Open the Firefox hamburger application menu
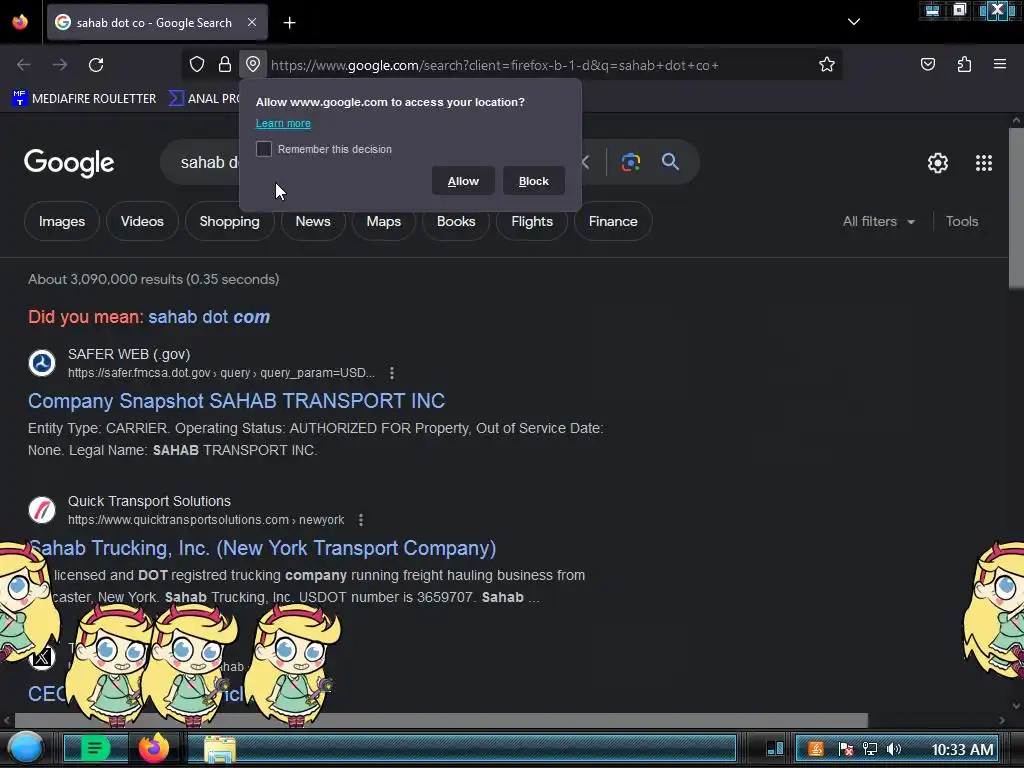The height and width of the screenshot is (768, 1024). pyautogui.click(x=1000, y=65)
